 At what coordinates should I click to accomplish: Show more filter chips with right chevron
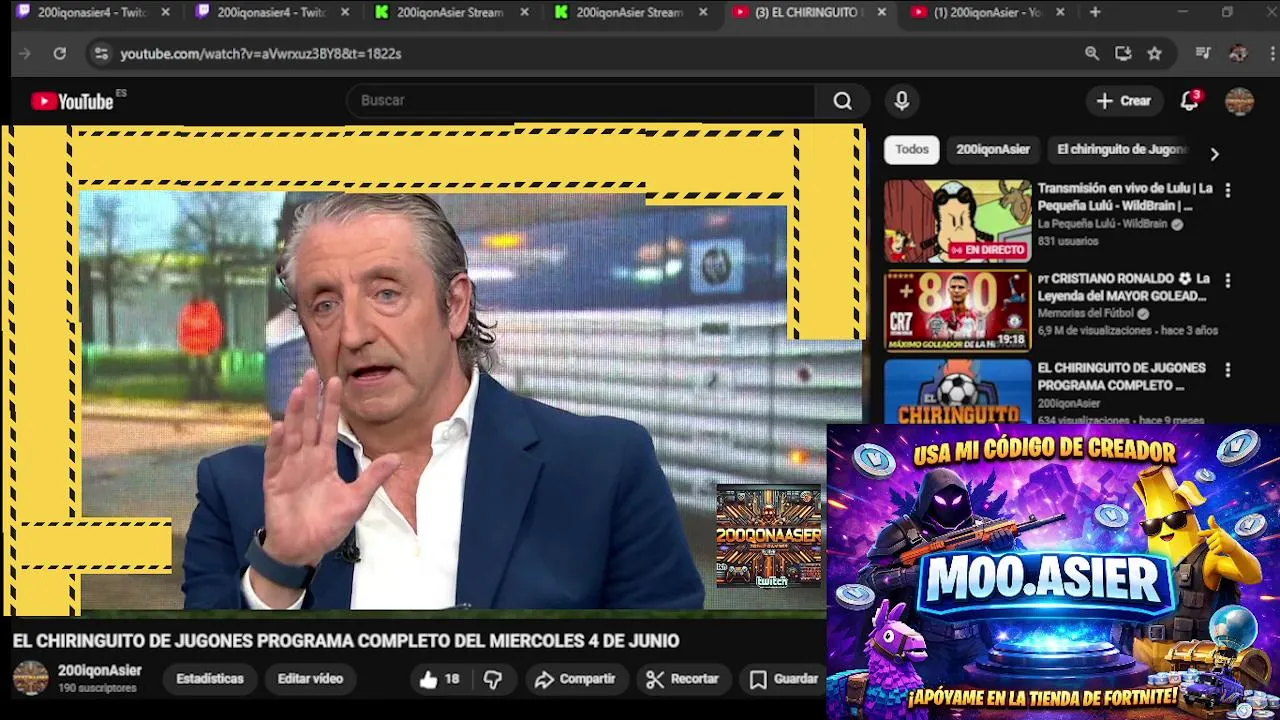click(1214, 154)
